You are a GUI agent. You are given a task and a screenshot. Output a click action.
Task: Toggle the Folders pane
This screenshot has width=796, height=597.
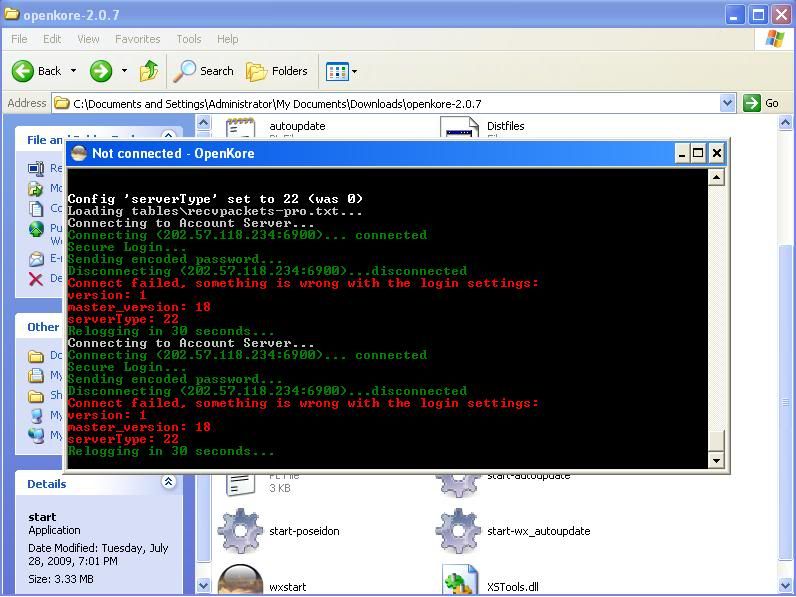pos(277,71)
